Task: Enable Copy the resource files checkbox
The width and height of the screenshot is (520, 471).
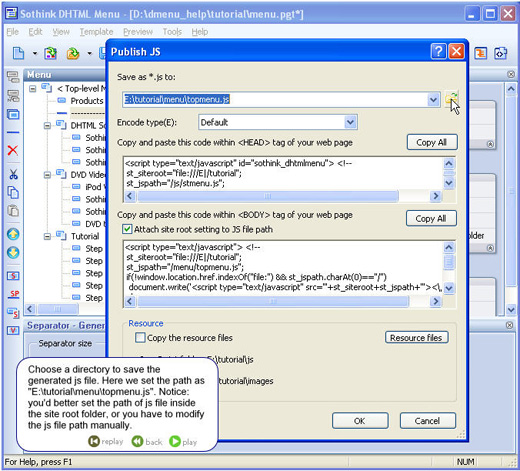Action: [140, 337]
